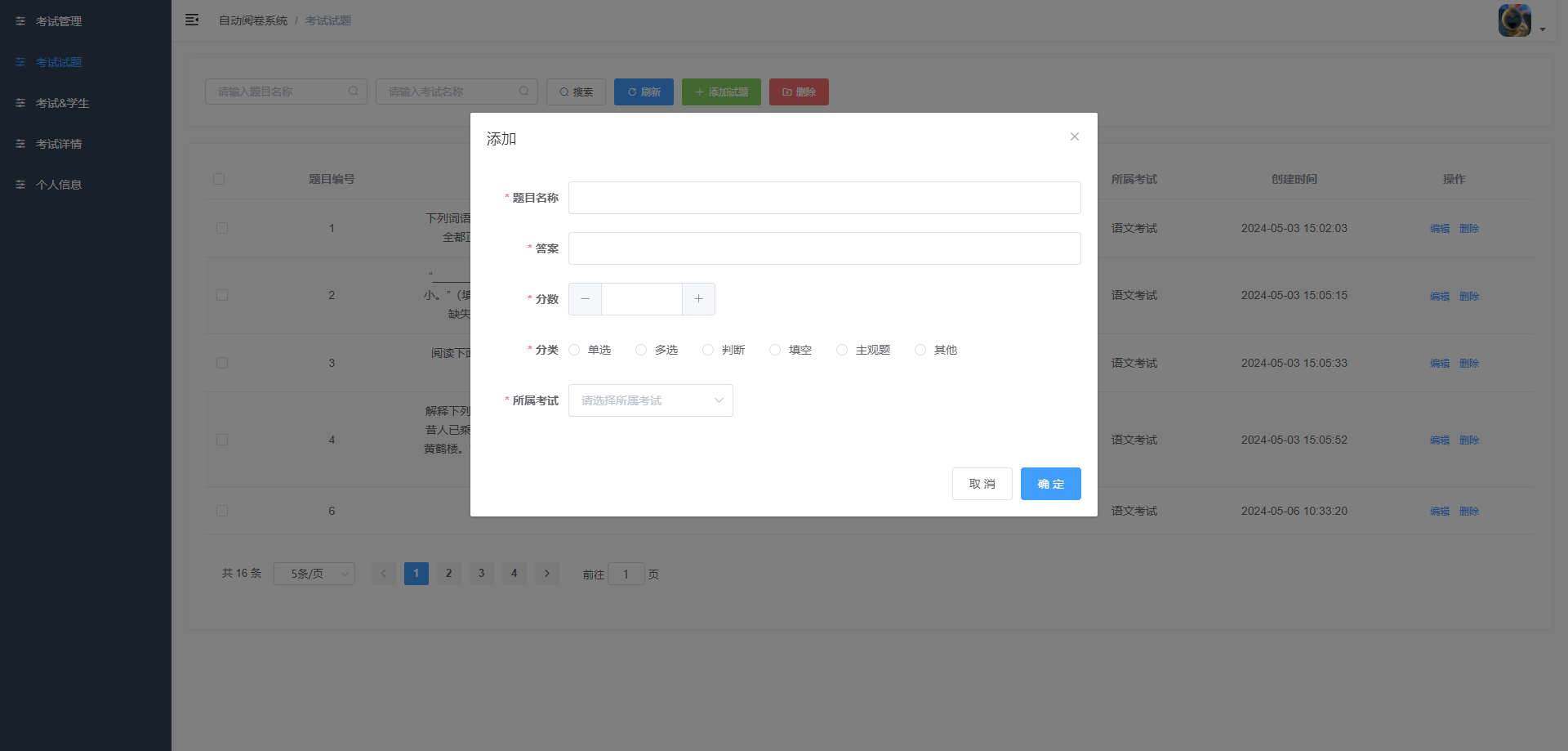Open the 请选择所属考试 exam dropdown

coord(650,400)
